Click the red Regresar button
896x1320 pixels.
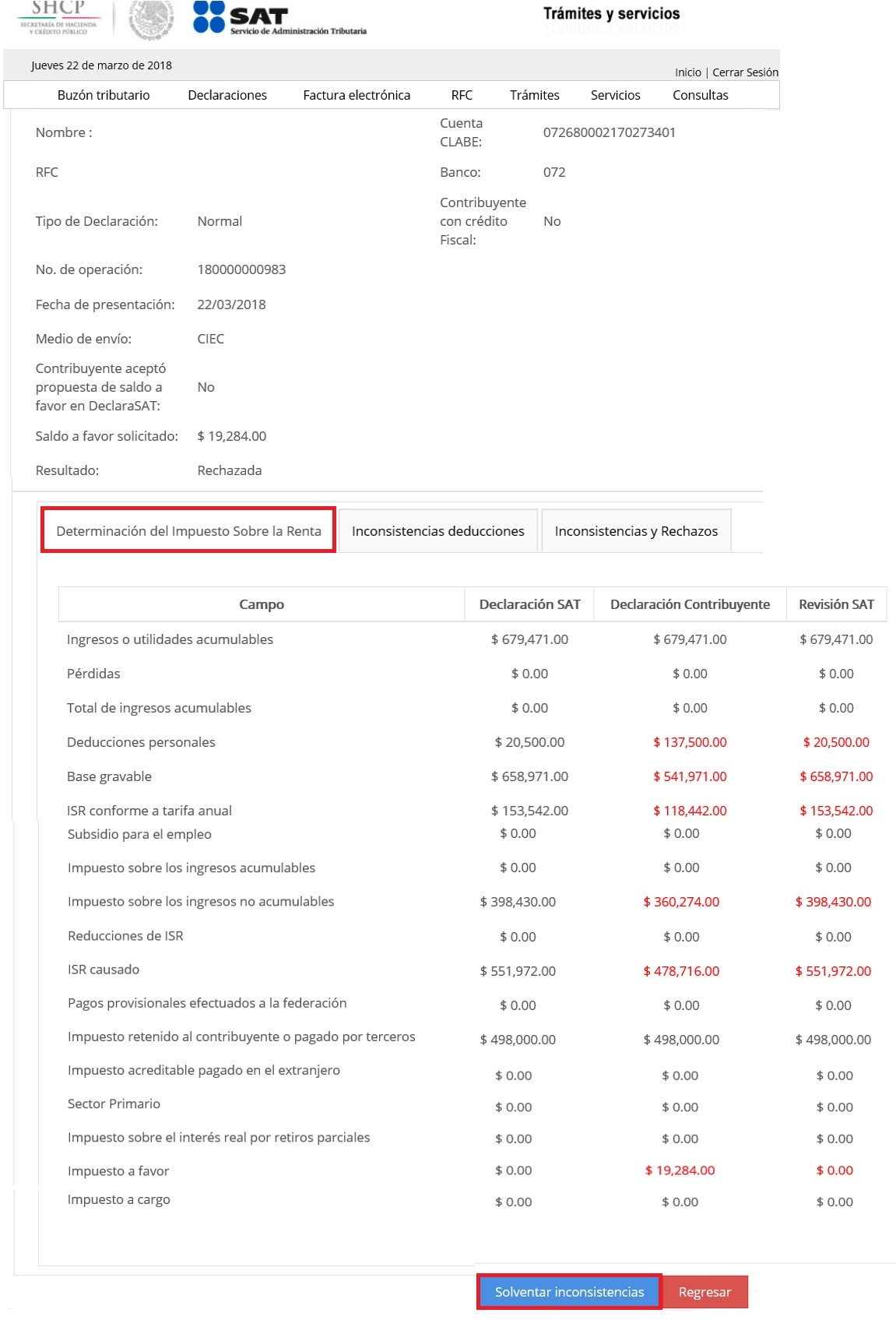point(705,1292)
